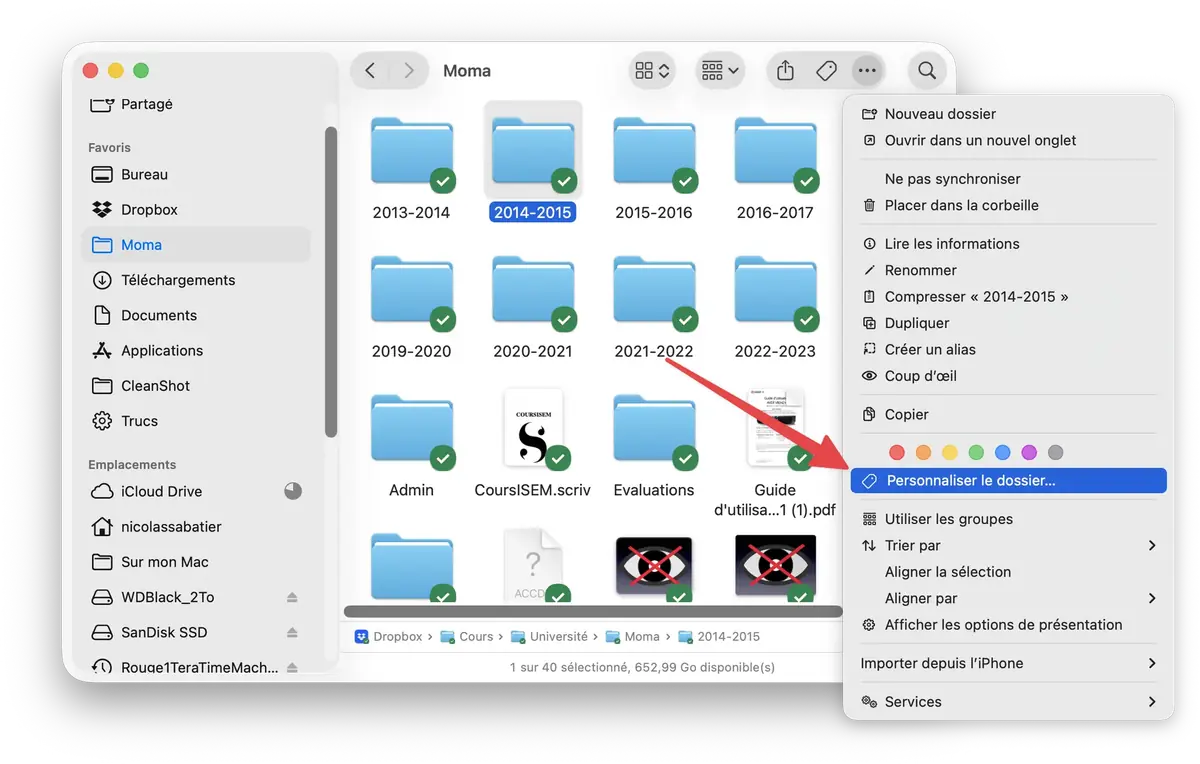Click the Share icon in the toolbar

784,70
